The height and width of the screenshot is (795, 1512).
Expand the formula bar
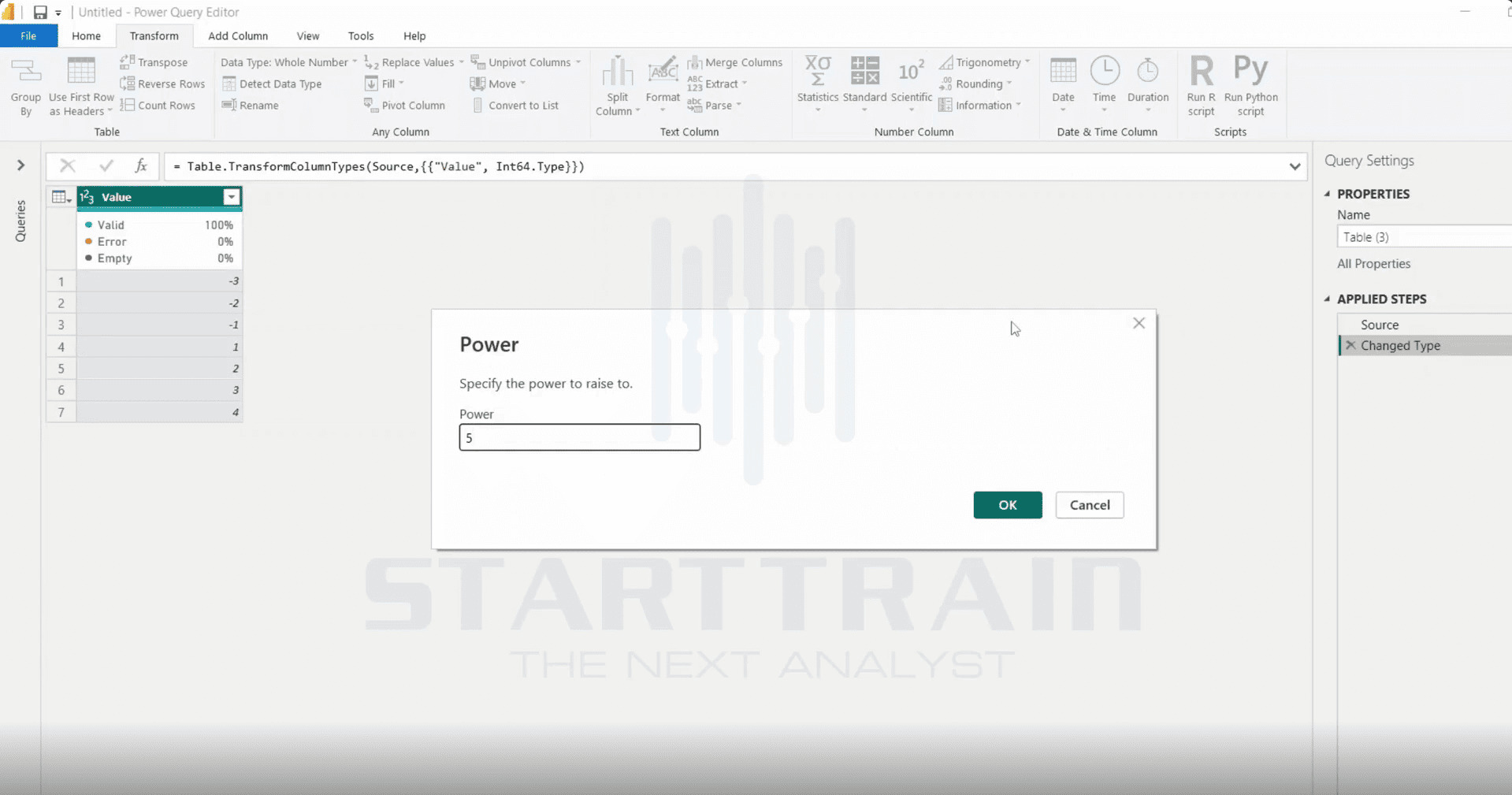[x=1295, y=166]
